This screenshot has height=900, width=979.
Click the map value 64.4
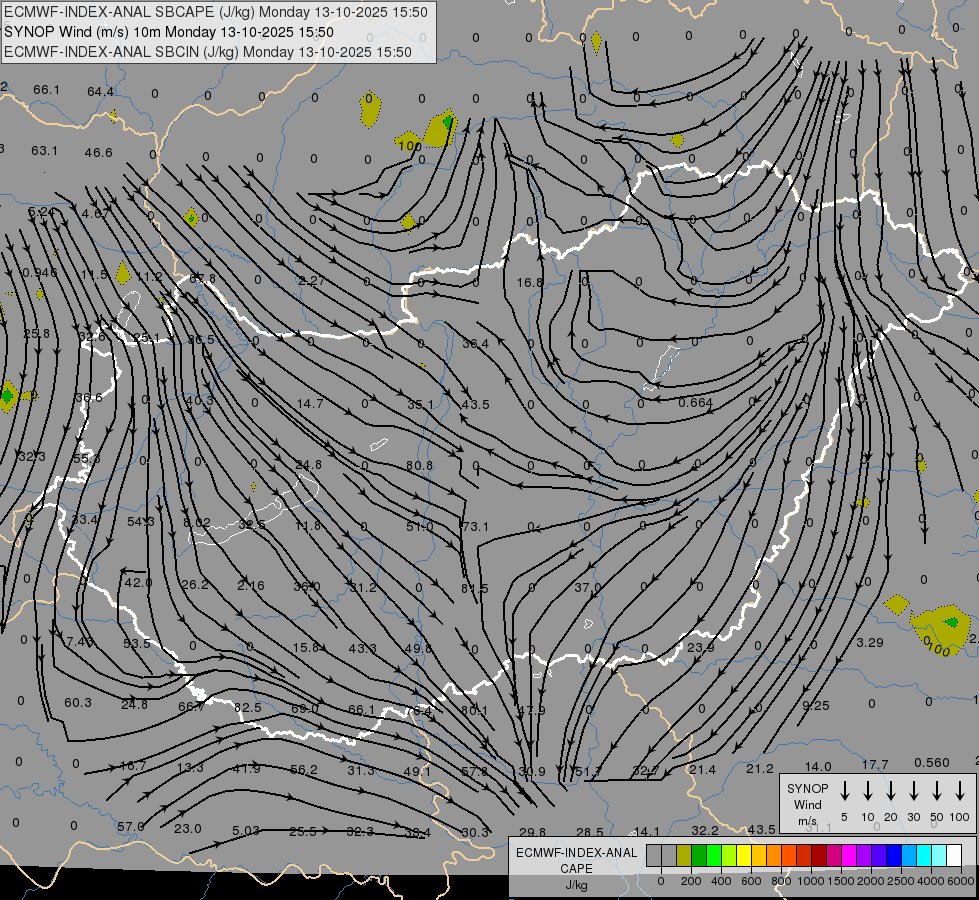101,92
